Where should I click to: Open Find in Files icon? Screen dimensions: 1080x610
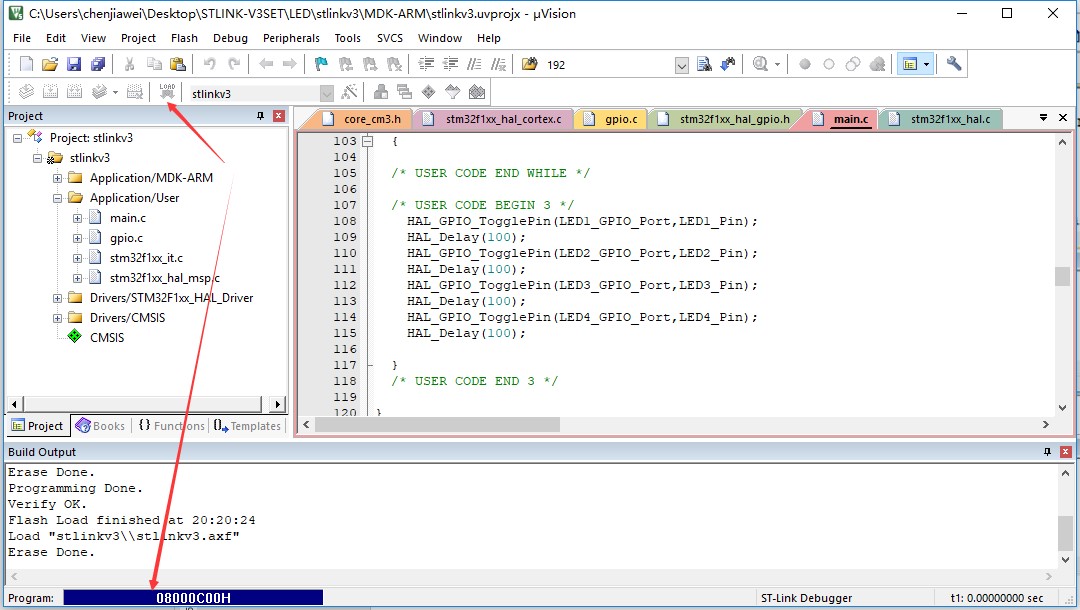[x=530, y=64]
